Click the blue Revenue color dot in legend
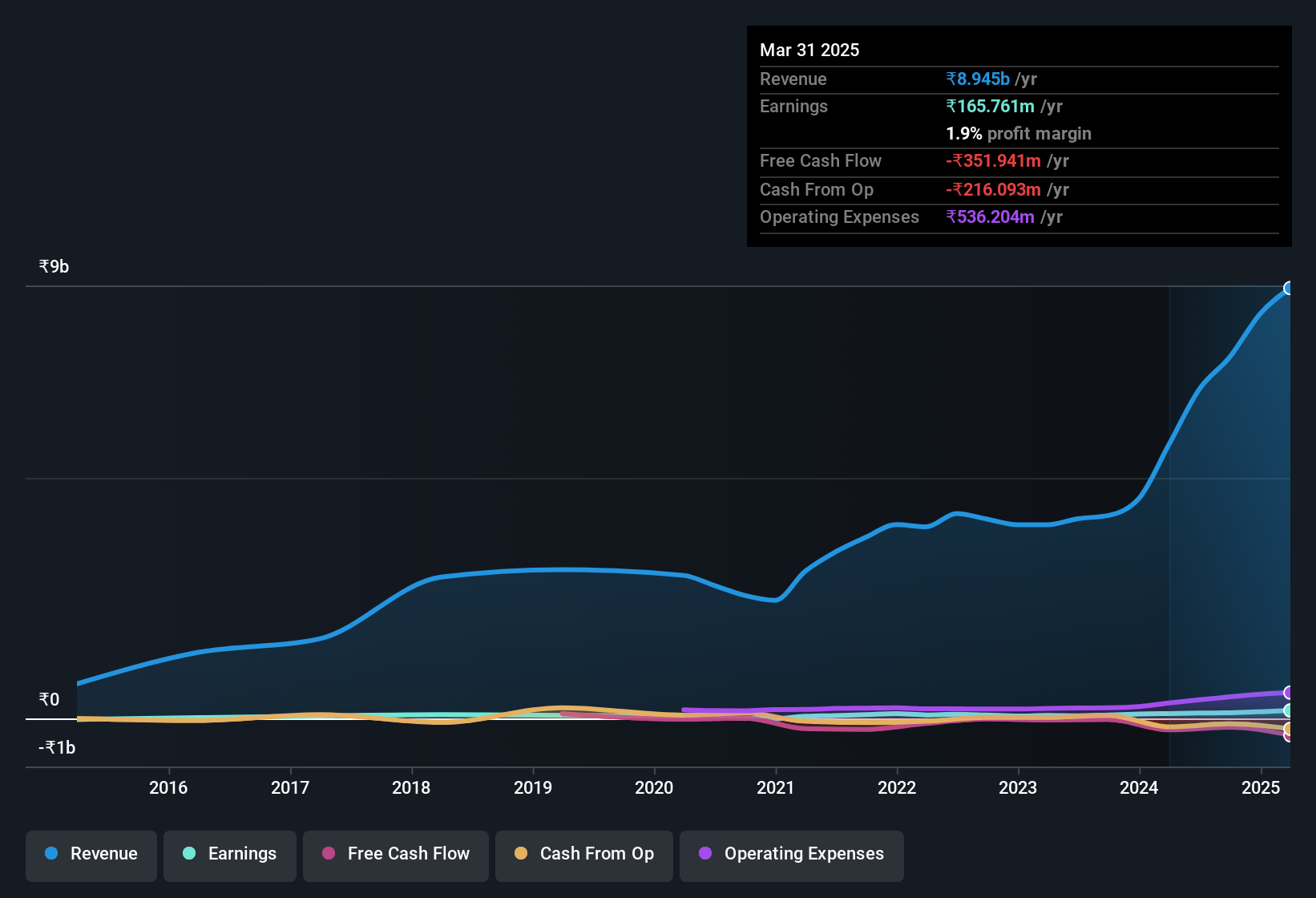This screenshot has height=898, width=1316. point(51,853)
